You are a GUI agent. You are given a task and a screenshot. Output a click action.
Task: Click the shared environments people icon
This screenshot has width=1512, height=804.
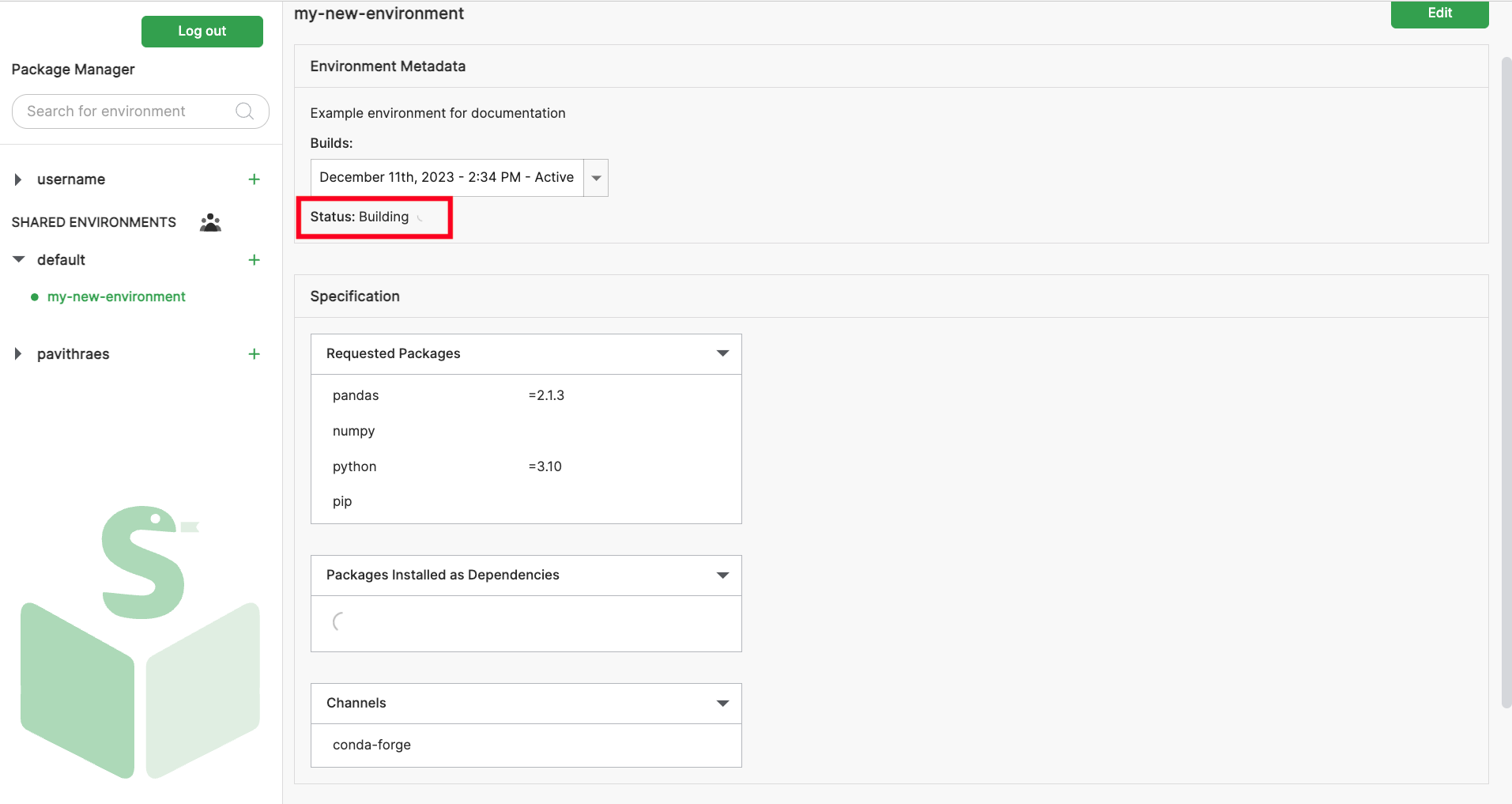(x=210, y=223)
